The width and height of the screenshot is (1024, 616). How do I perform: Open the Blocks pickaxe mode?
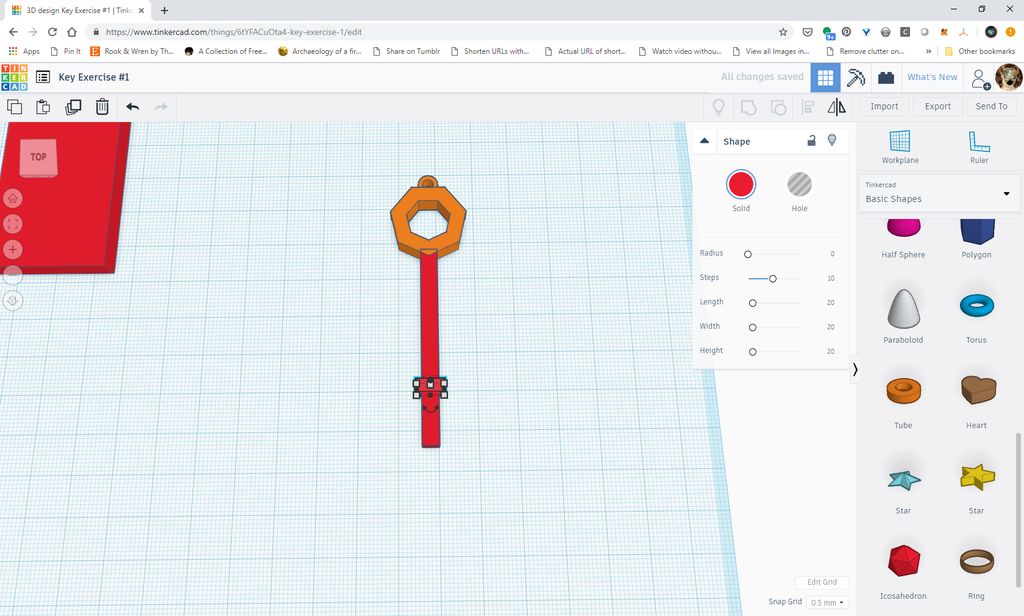pos(856,78)
